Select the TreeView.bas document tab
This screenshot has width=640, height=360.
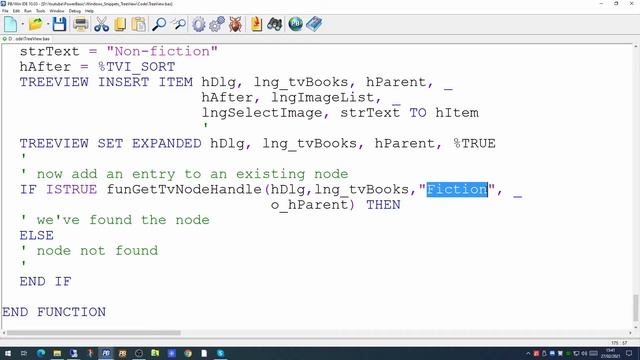(x=27, y=39)
